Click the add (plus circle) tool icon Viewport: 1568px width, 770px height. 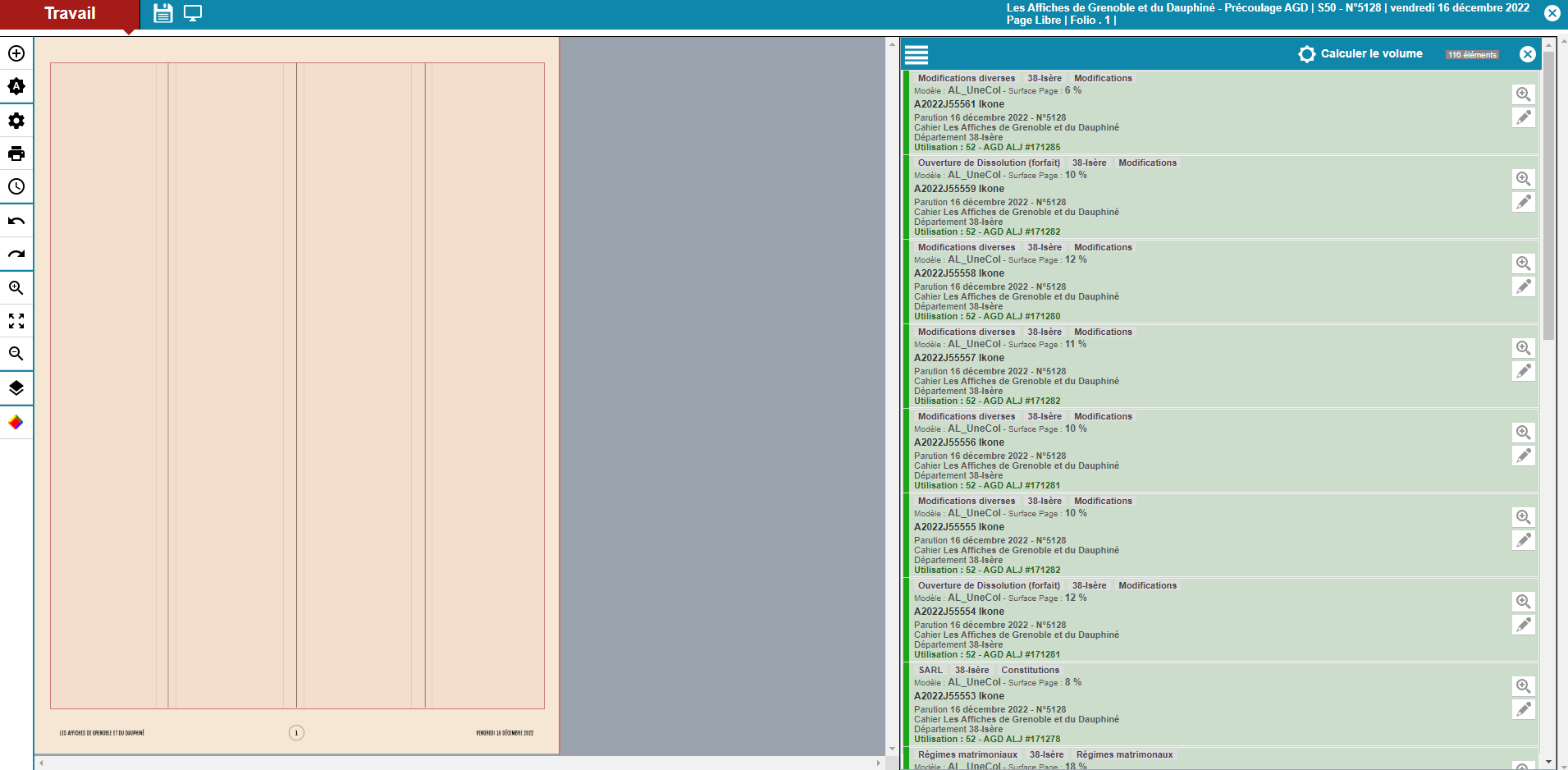point(16,53)
